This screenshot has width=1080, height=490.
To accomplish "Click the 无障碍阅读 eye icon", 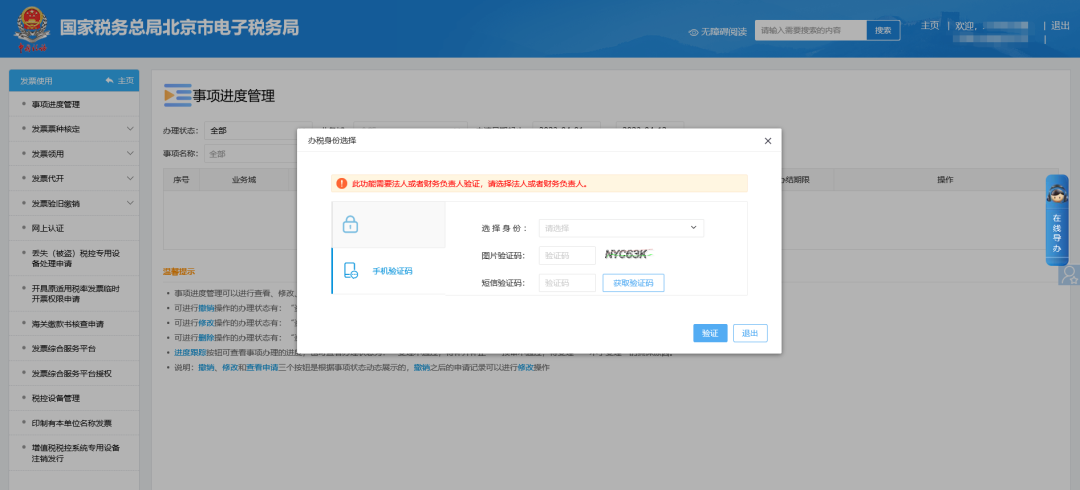I will click(x=693, y=32).
